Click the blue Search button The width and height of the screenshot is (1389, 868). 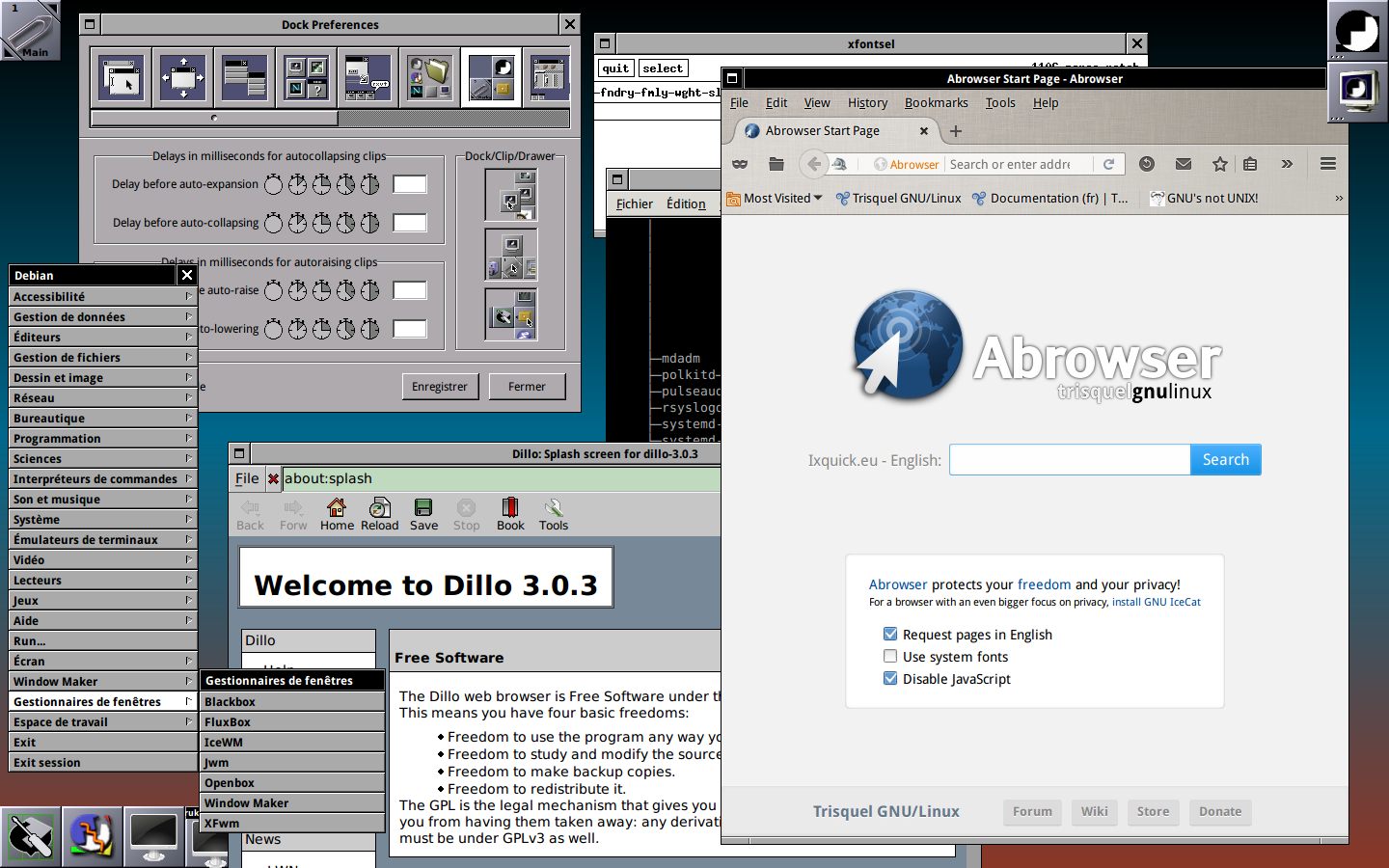[x=1225, y=460]
